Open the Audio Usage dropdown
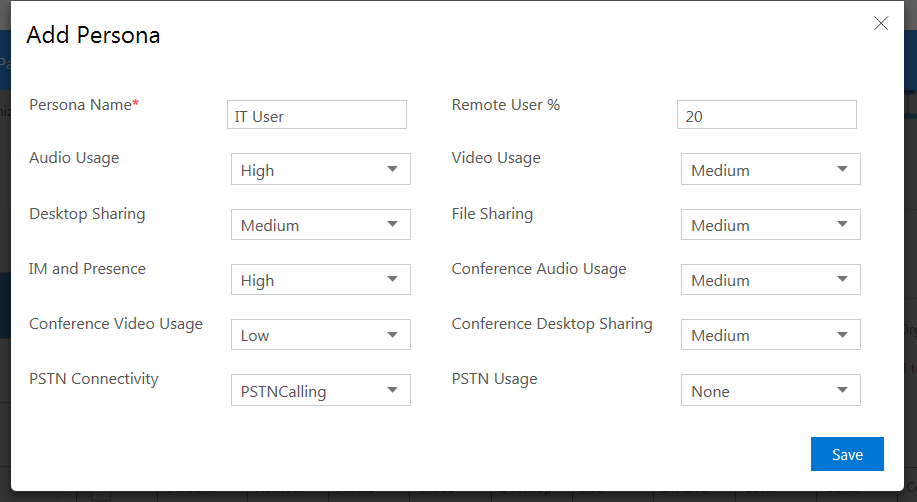The width and height of the screenshot is (917, 502). 320,170
